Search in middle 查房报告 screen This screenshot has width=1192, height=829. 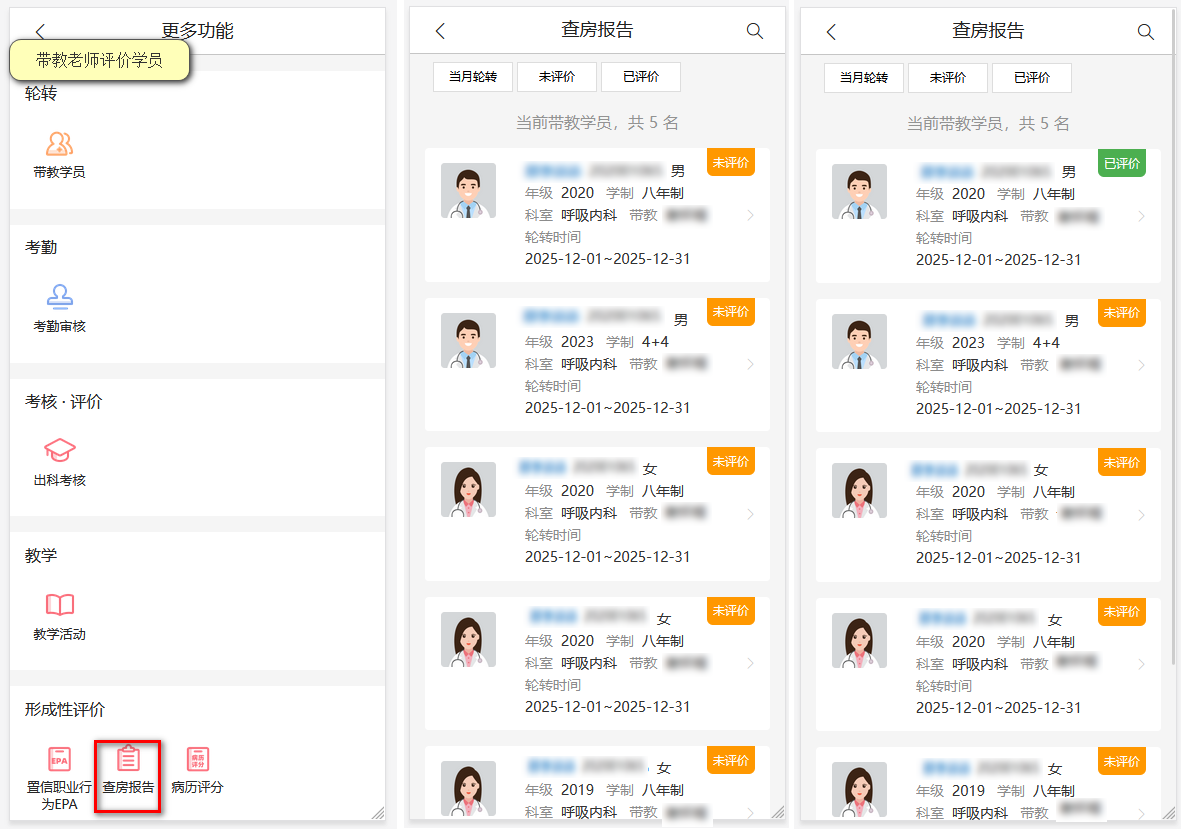pos(754,30)
